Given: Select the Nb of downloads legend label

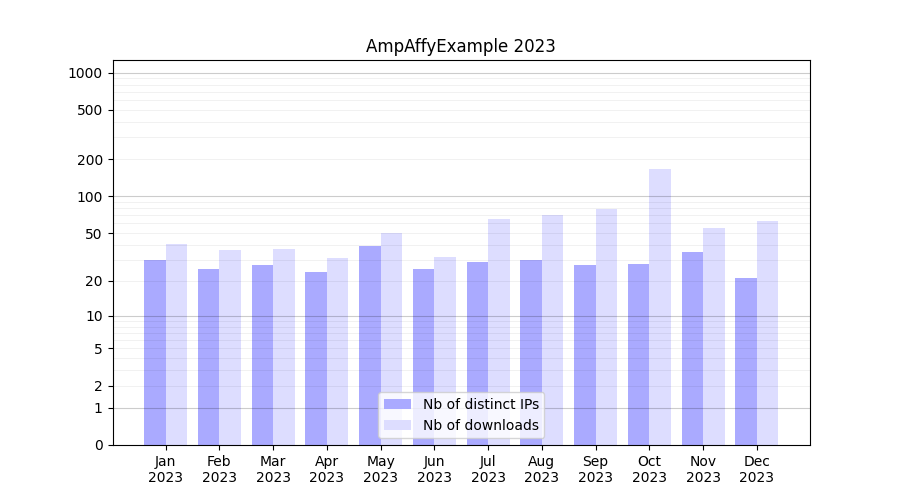Looking at the screenshot, I should tap(480, 425).
